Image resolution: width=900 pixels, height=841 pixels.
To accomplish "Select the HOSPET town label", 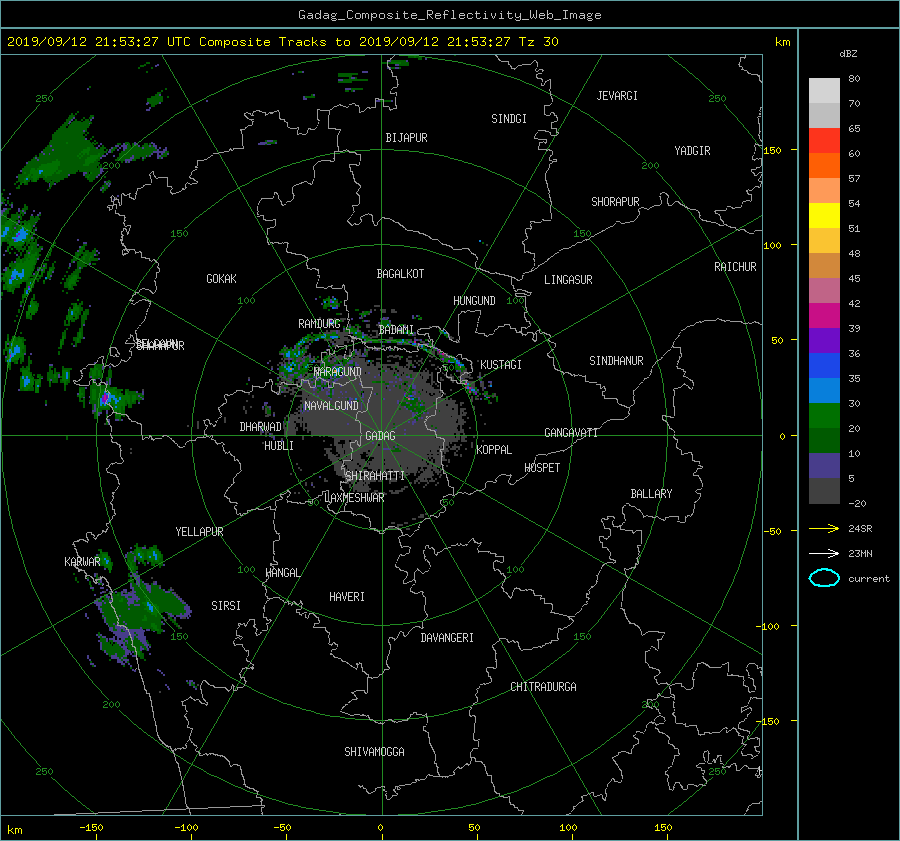I will pos(542,468).
